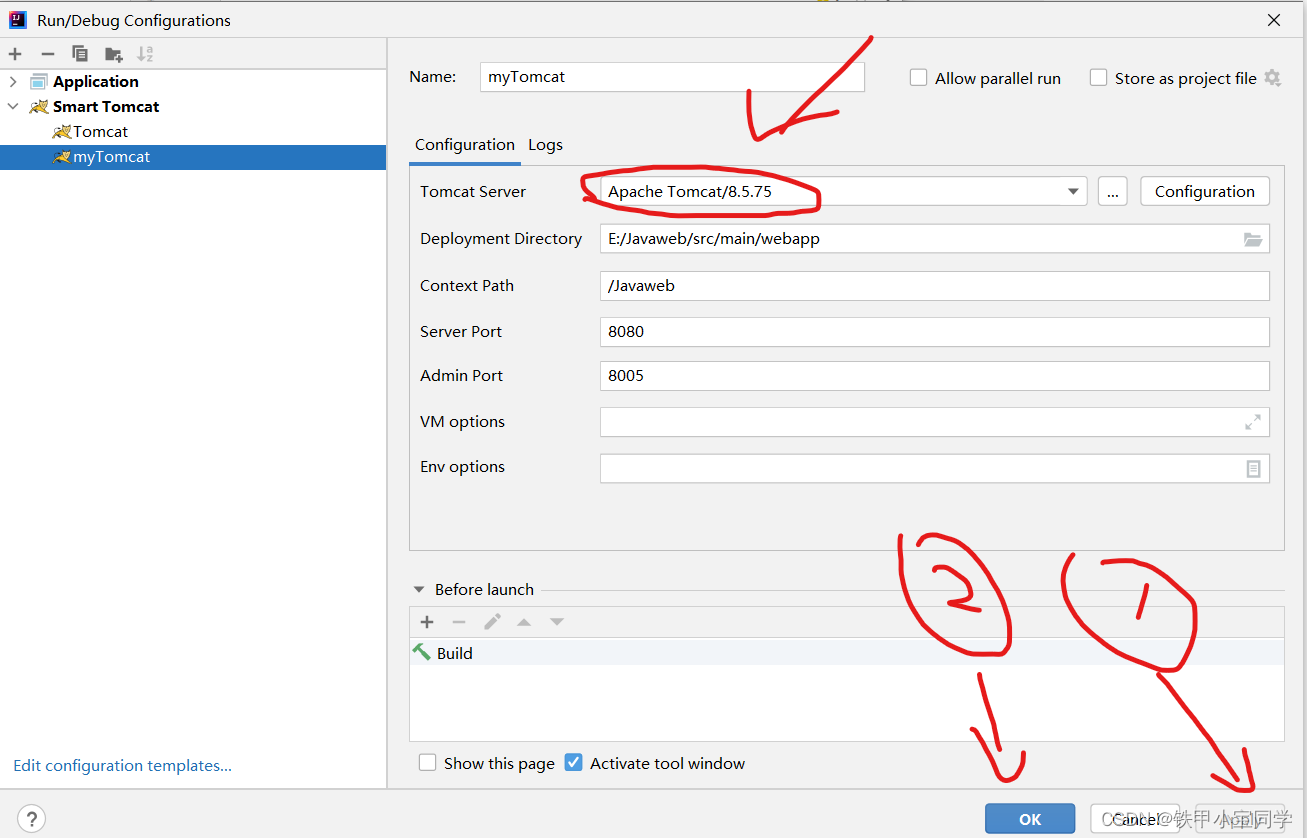1307x838 pixels.
Task: Enable Show this page
Action: (427, 763)
